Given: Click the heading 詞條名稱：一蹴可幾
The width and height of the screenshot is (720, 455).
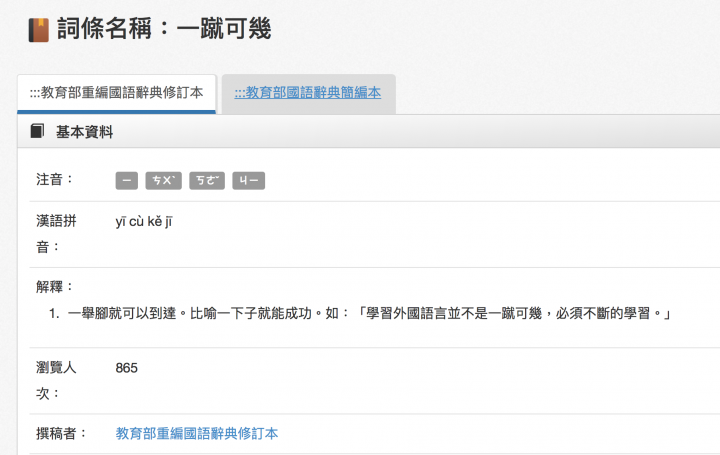Looking at the screenshot, I should click(164, 29).
